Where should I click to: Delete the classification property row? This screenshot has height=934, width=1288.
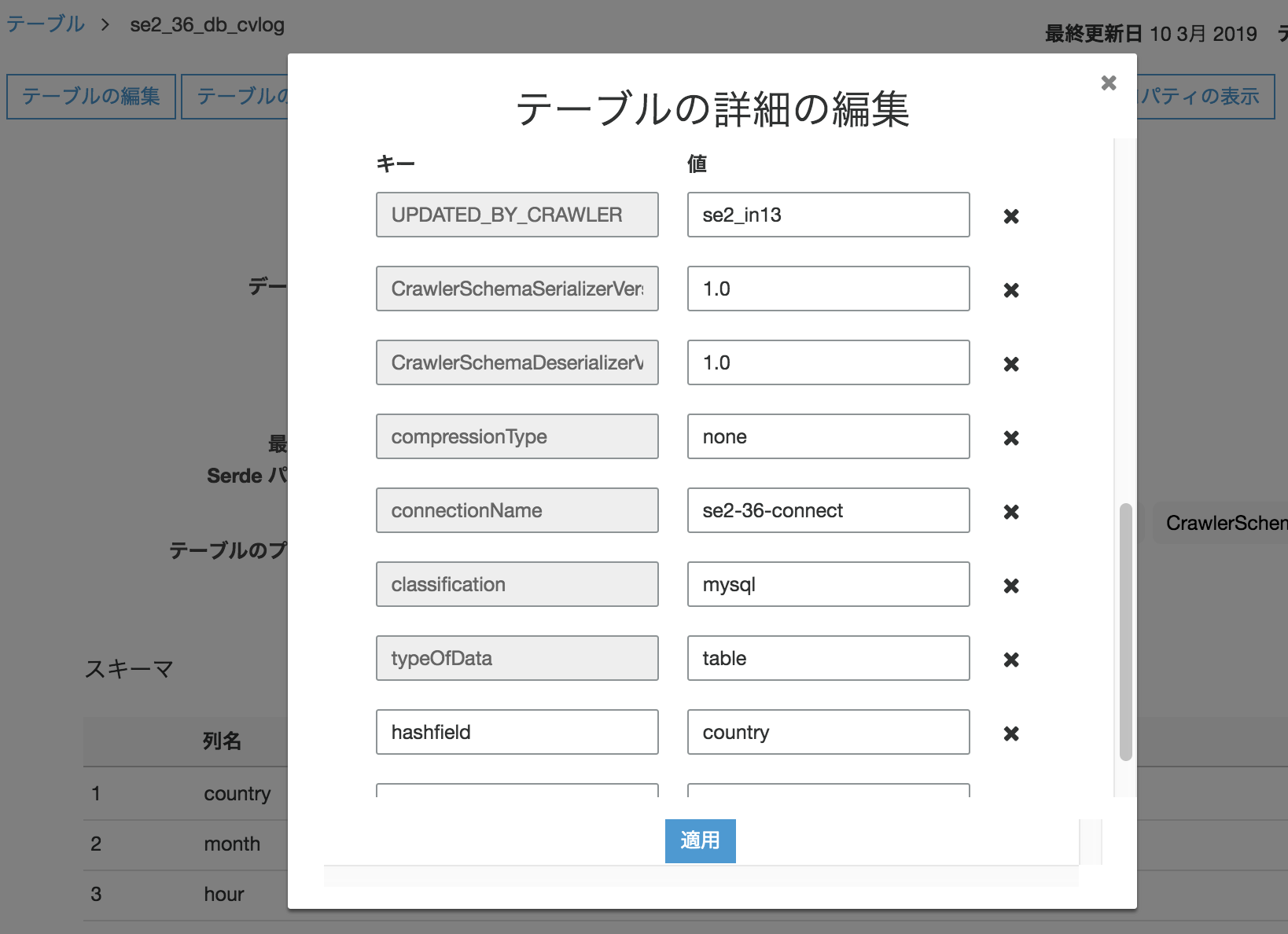pyautogui.click(x=1010, y=586)
